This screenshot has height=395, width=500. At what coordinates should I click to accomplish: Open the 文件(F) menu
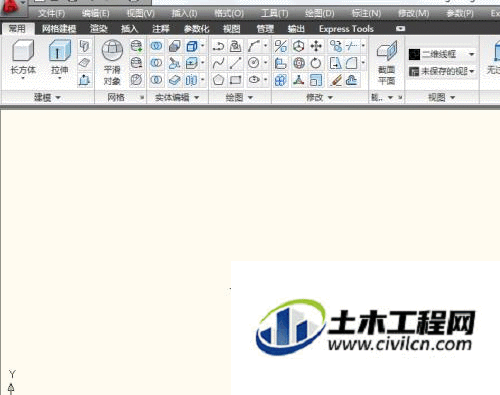point(51,13)
